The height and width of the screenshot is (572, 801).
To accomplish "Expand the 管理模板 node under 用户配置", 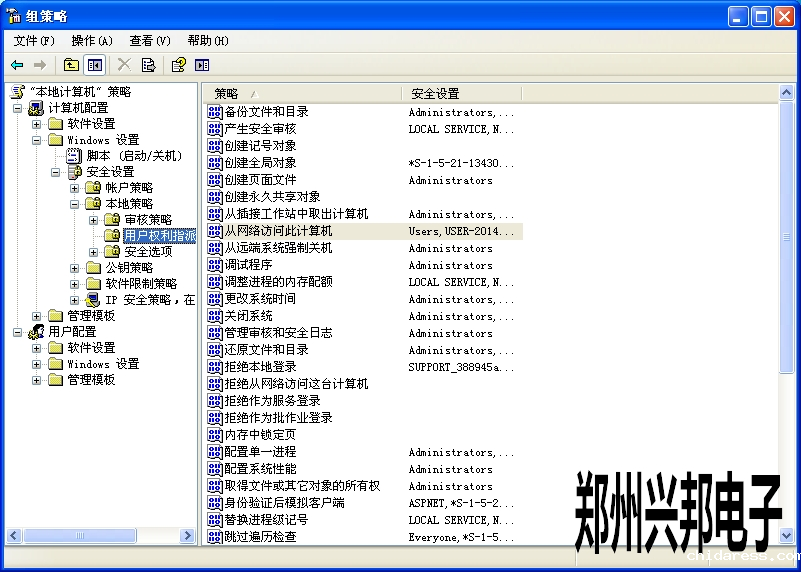I will [x=37, y=380].
